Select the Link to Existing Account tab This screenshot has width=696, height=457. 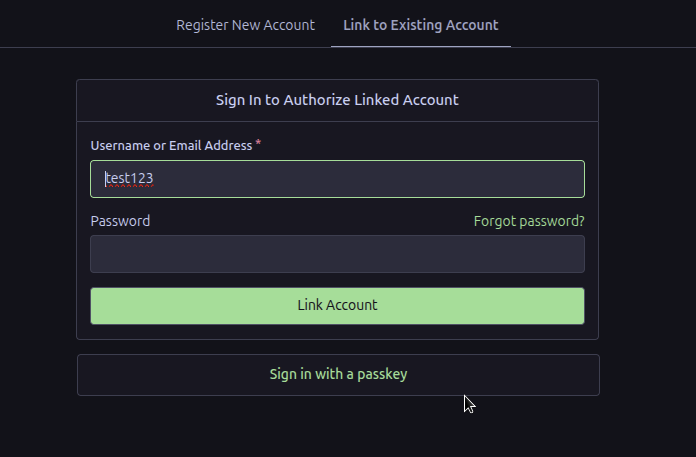point(420,25)
